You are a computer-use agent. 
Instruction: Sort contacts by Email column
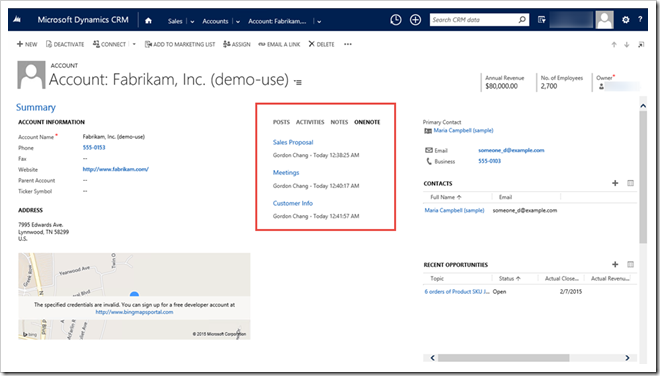[505, 197]
